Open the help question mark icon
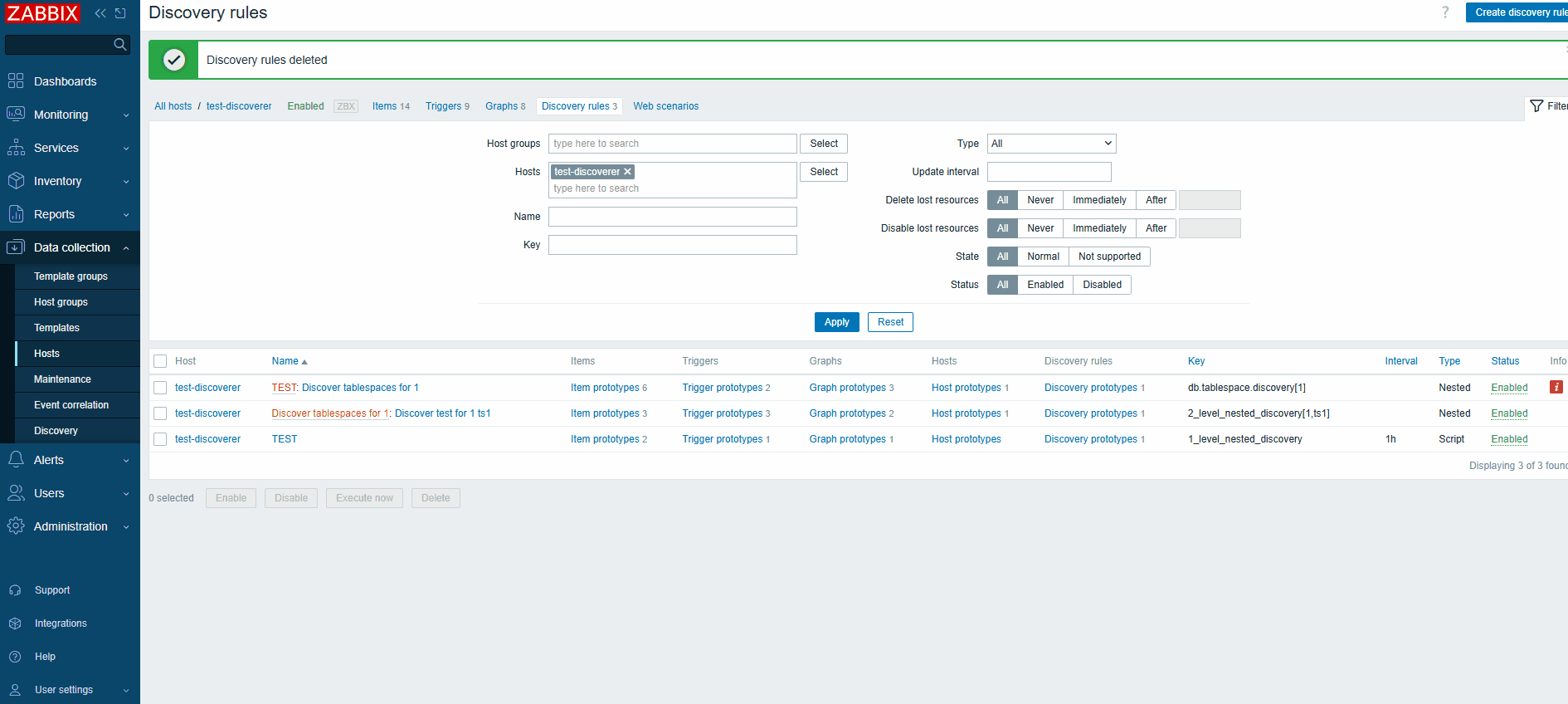This screenshot has width=1568, height=704. coord(1445,12)
